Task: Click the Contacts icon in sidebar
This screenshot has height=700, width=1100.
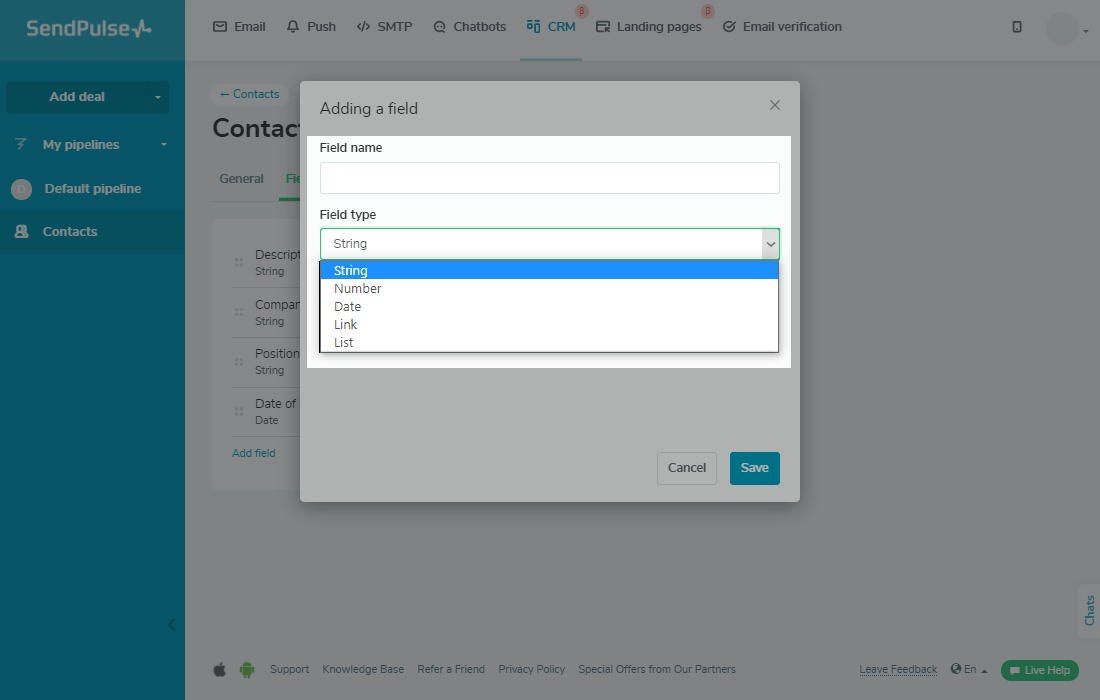Action: coord(22,231)
